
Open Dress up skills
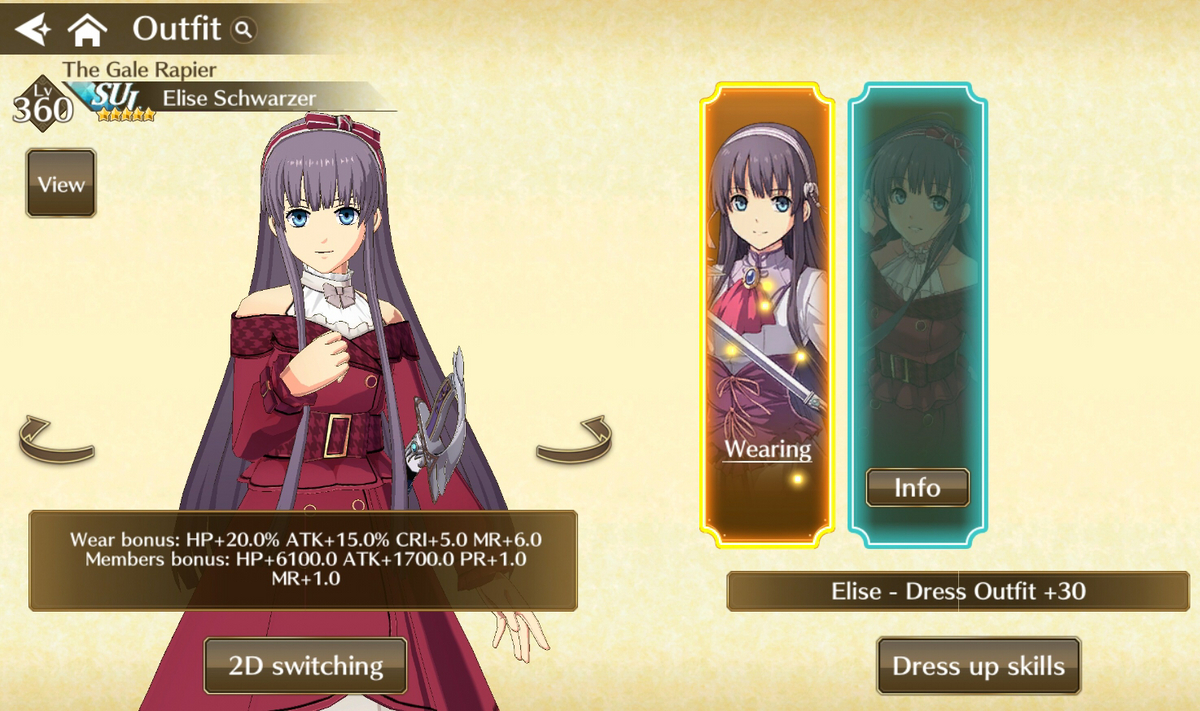click(979, 666)
